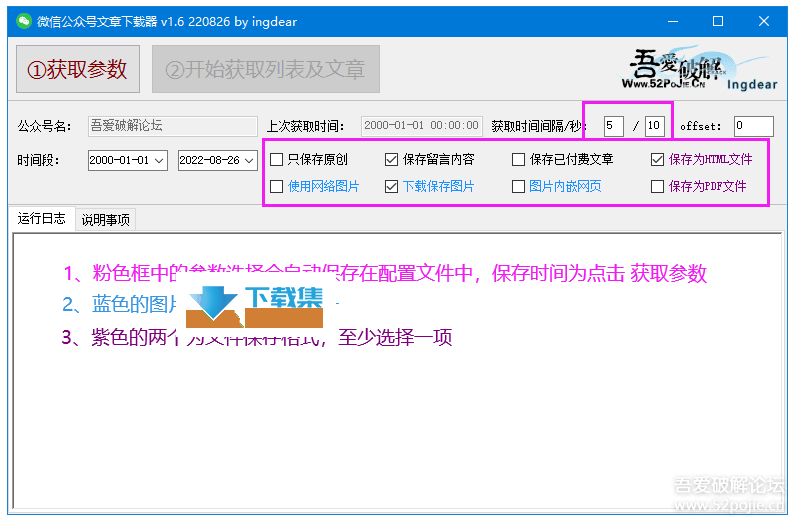Click the 公众号名 label
This screenshot has height=522, width=794.
(x=45, y=126)
